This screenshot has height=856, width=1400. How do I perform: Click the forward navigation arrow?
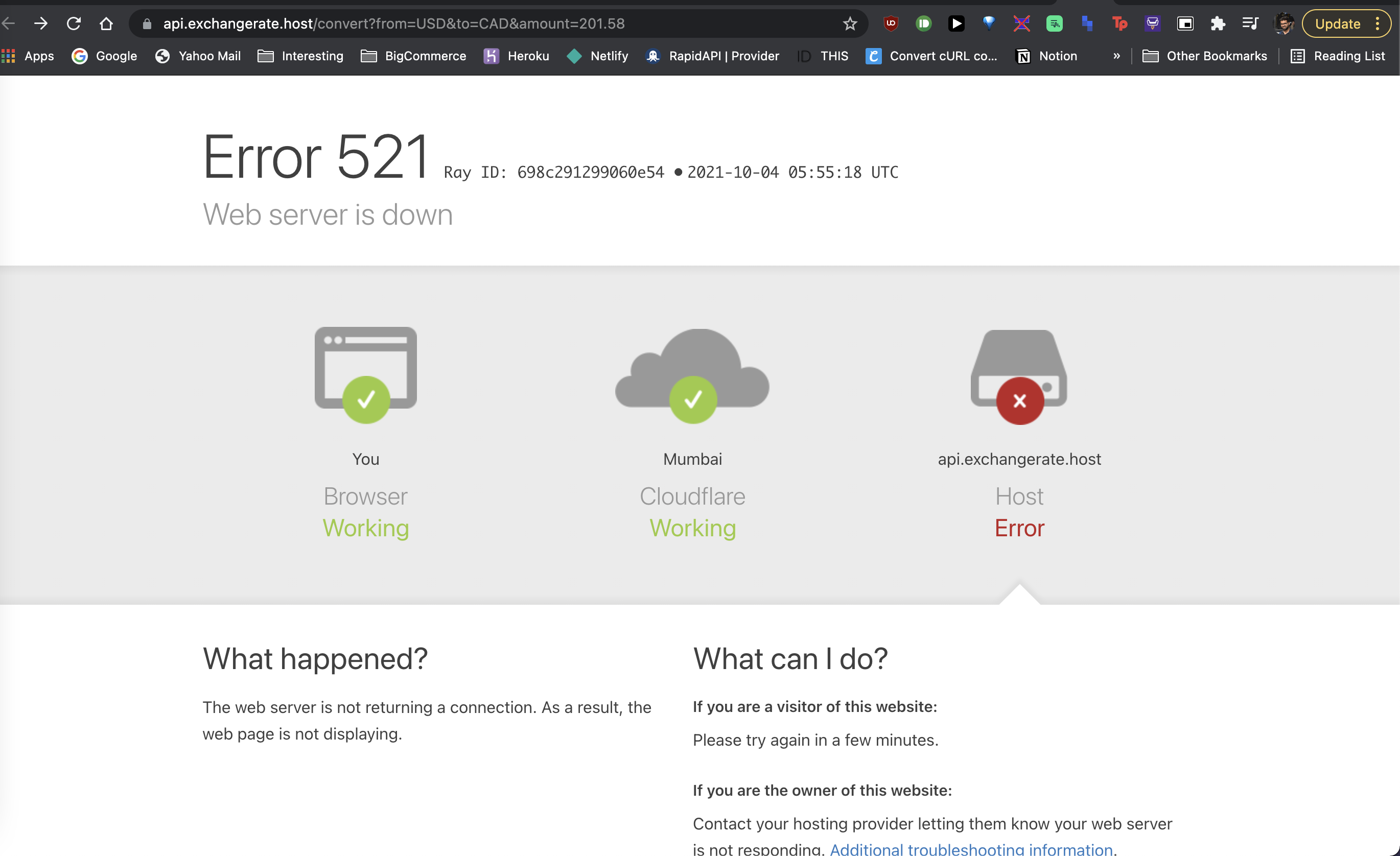[41, 23]
